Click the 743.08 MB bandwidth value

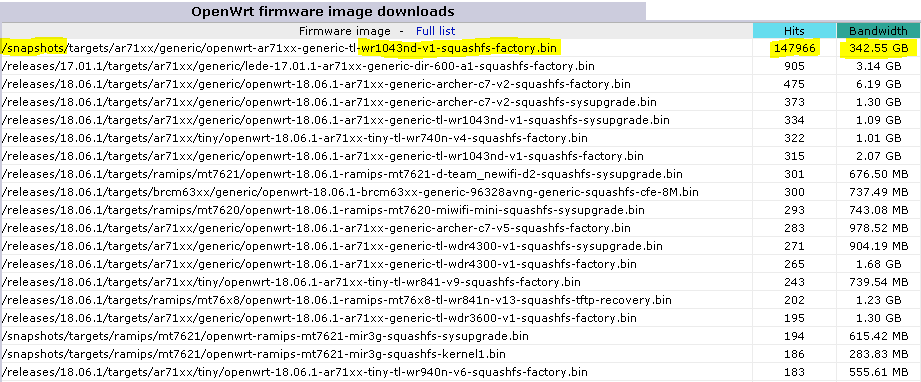pos(879,210)
